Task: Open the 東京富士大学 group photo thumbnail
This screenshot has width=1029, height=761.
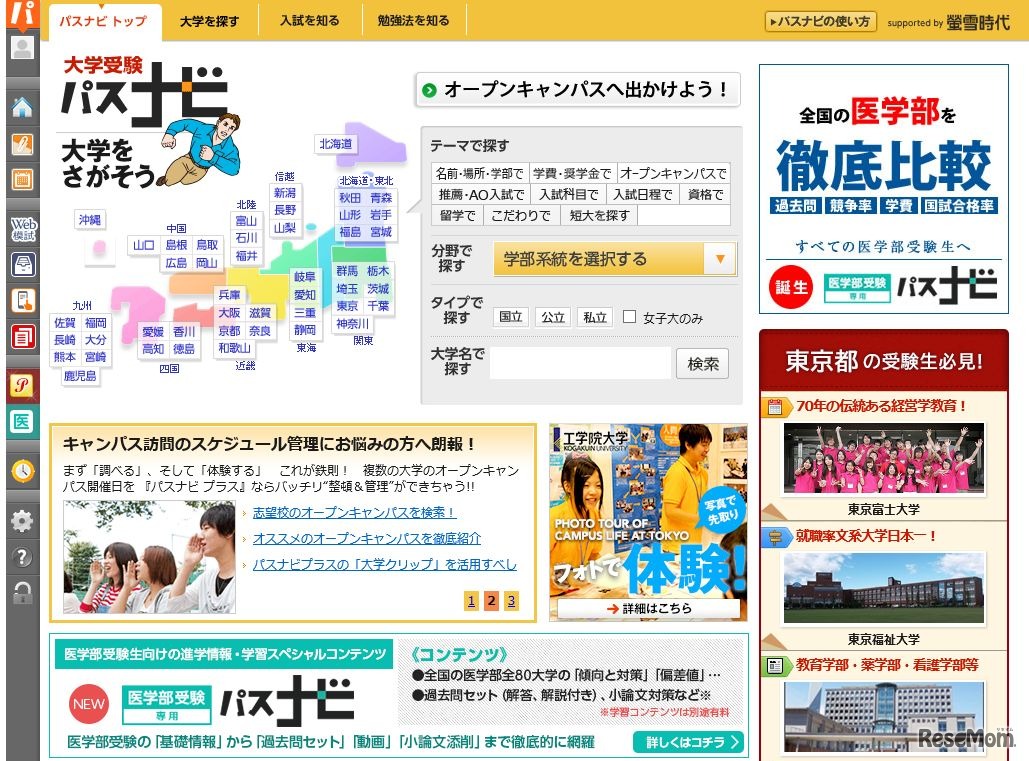Action: tap(884, 458)
